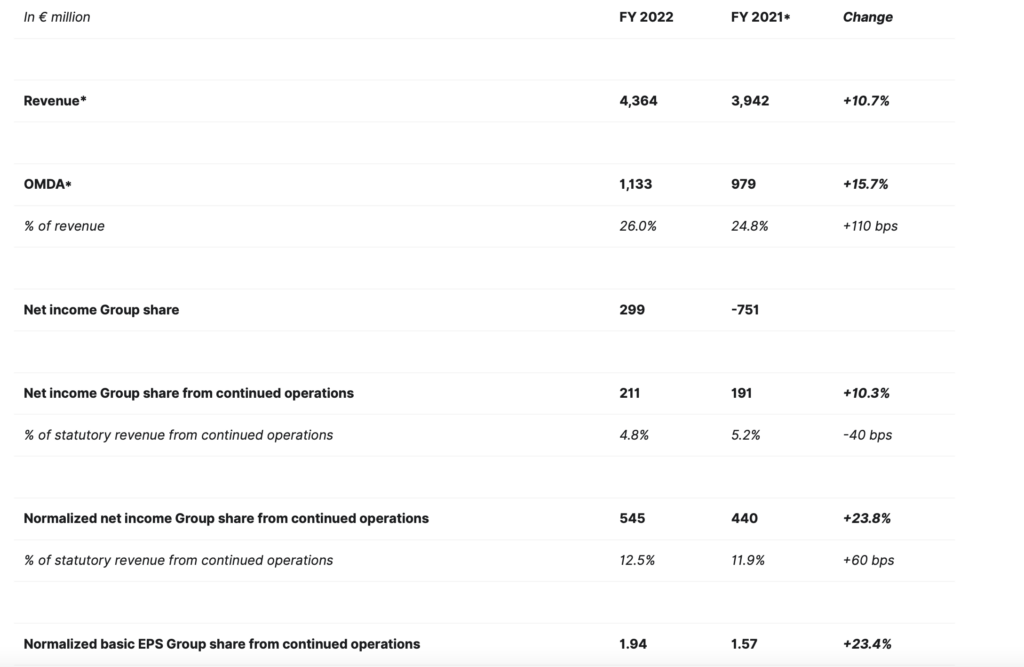Click the +110 bps change value
This screenshot has height=667, width=1024.
pos(870,226)
